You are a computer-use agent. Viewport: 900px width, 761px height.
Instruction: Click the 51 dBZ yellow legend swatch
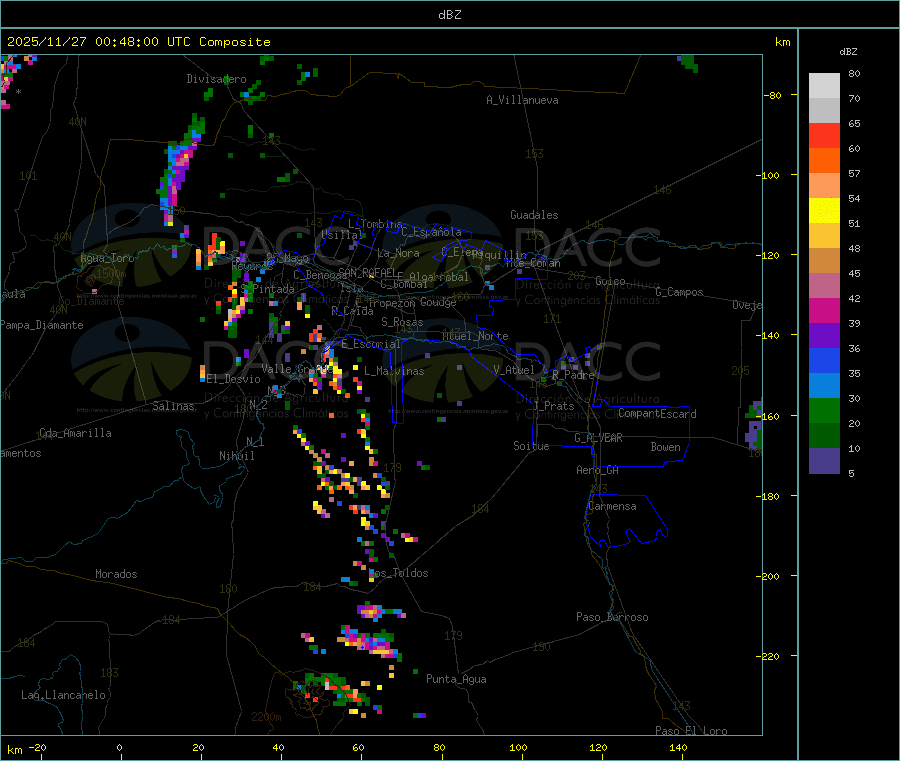[x=824, y=211]
